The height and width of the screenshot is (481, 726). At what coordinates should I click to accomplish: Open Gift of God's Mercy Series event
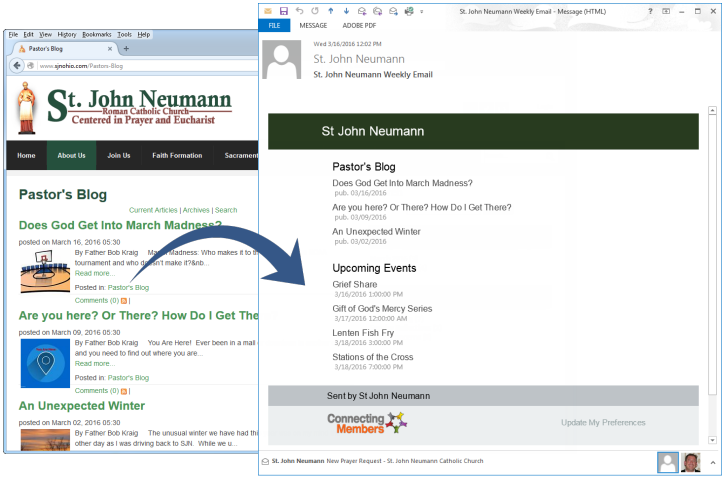(382, 308)
